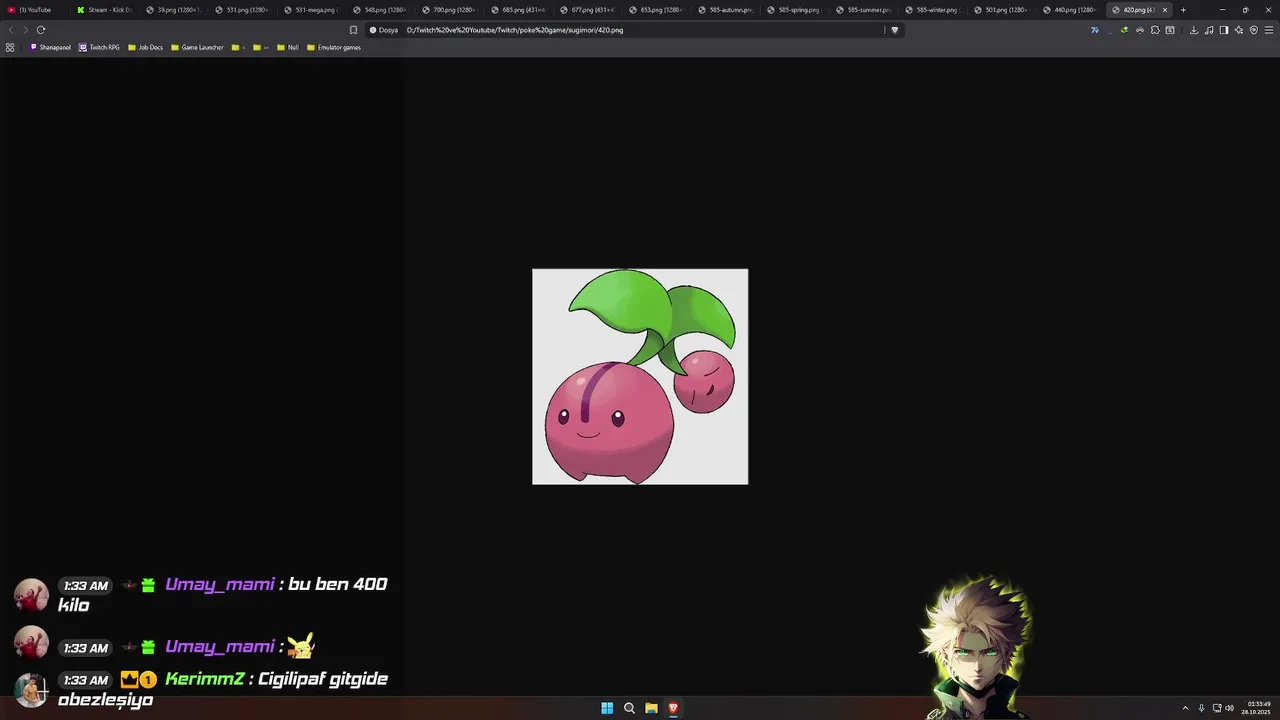Switch to the 700.png tab

[x=449, y=10]
